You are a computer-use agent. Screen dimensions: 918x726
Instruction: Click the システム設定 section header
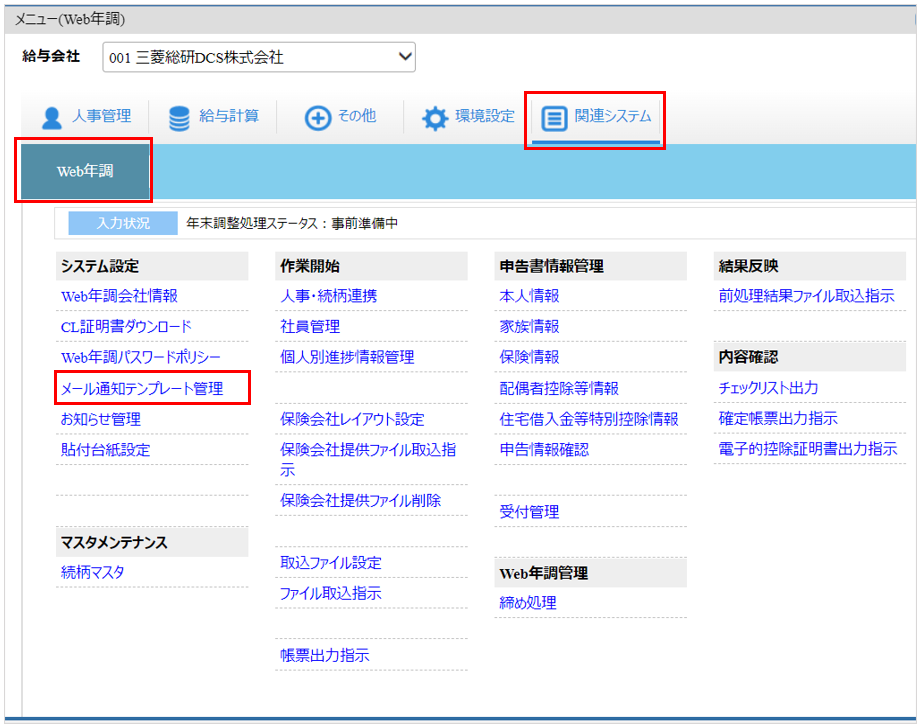tap(152, 266)
